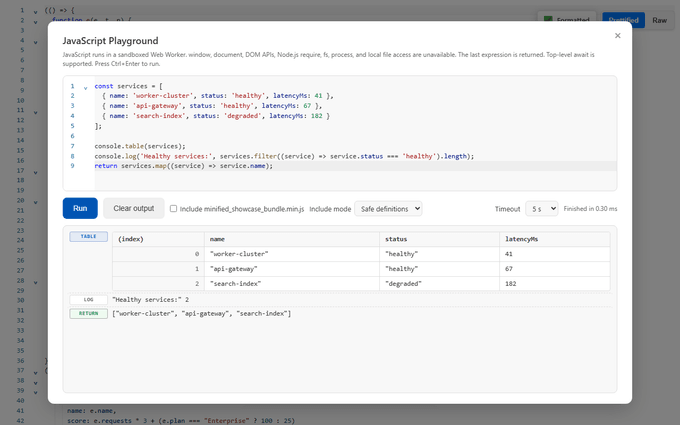
Task: Click the JavaScript Playground title
Action: 110,41
